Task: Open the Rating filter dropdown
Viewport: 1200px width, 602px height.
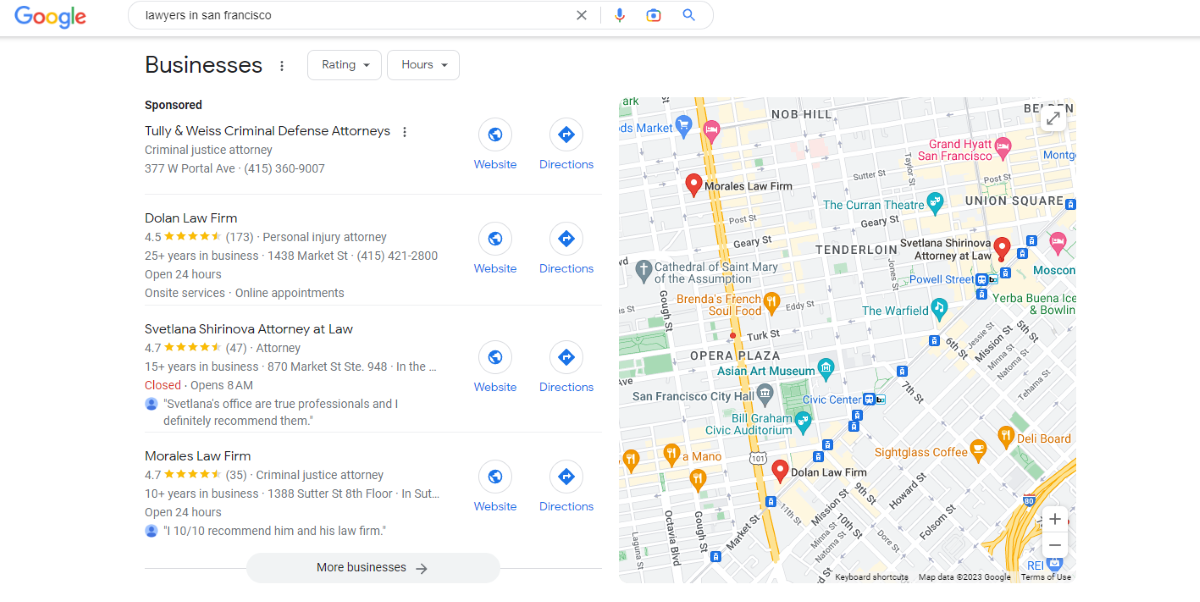Action: click(345, 65)
